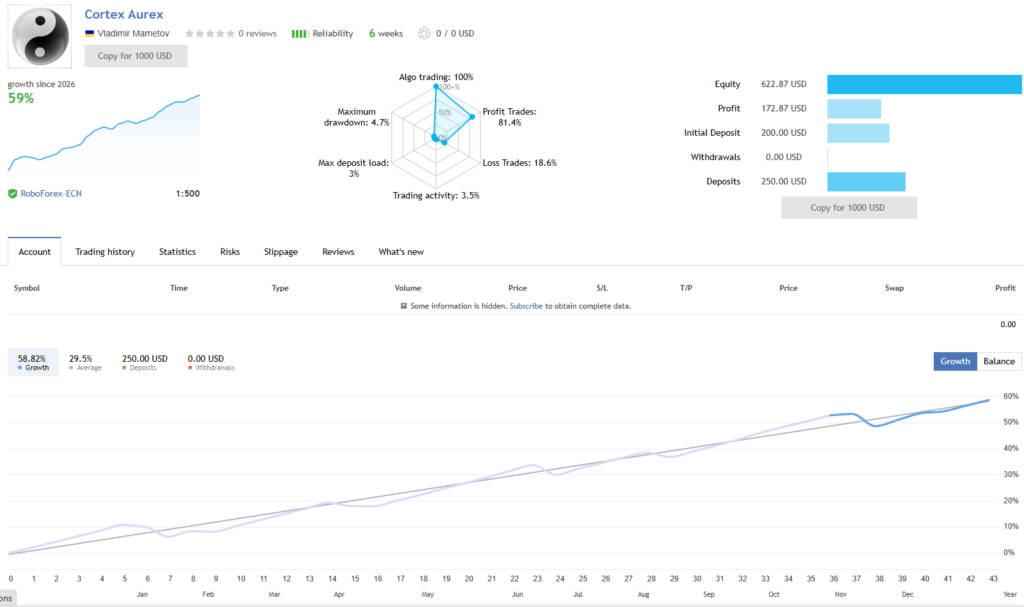Click Subscribe link for complete data
The height and width of the screenshot is (607, 1024).
[526, 306]
